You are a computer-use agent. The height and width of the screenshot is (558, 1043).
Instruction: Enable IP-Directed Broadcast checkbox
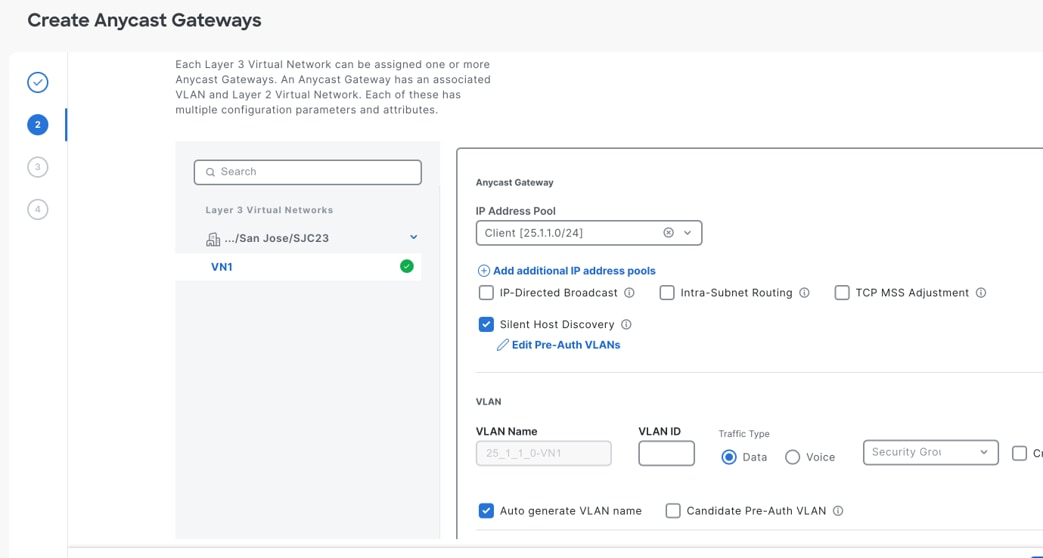pyautogui.click(x=486, y=293)
